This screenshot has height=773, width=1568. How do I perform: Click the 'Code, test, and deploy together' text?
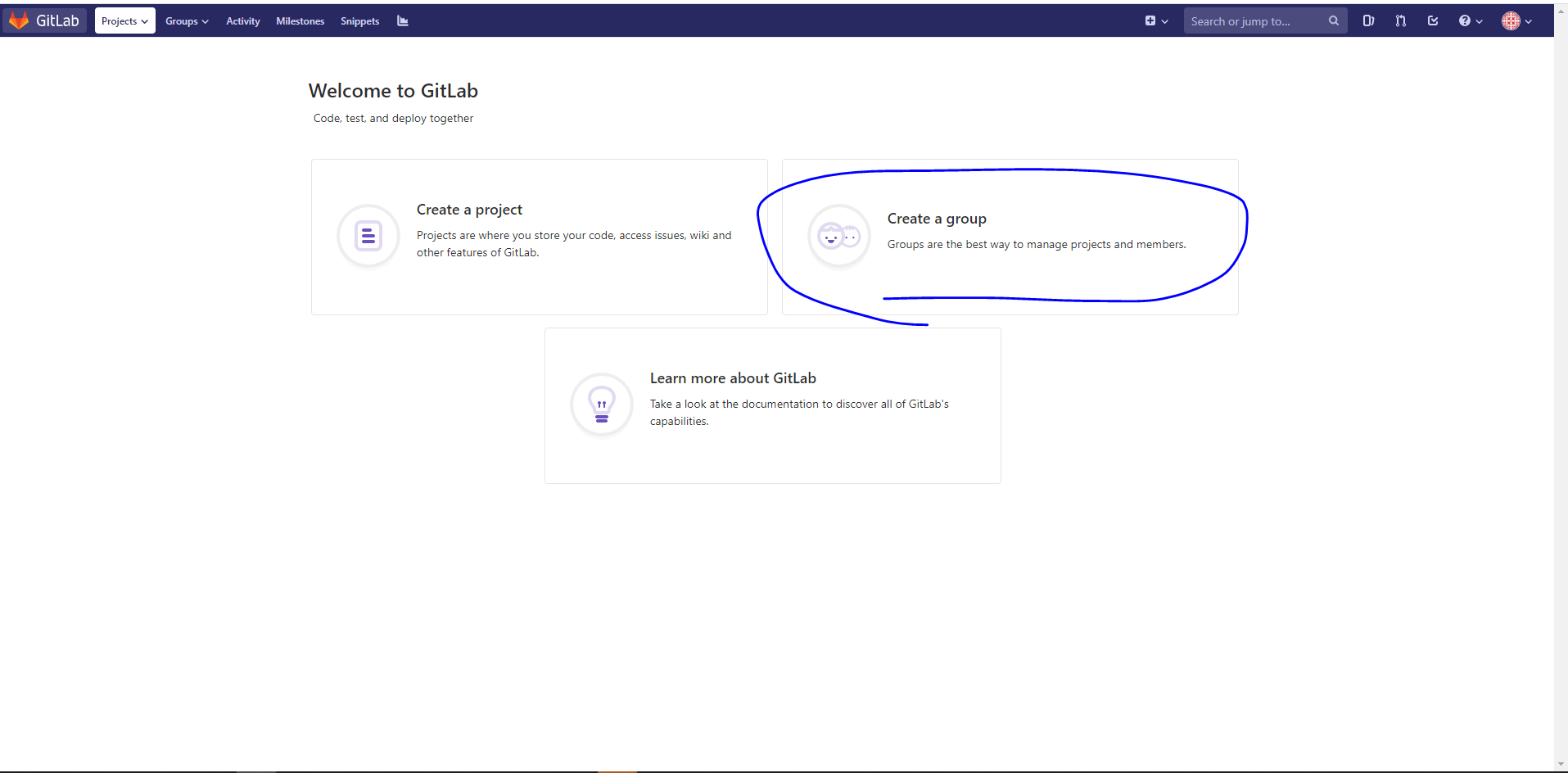[x=393, y=118]
